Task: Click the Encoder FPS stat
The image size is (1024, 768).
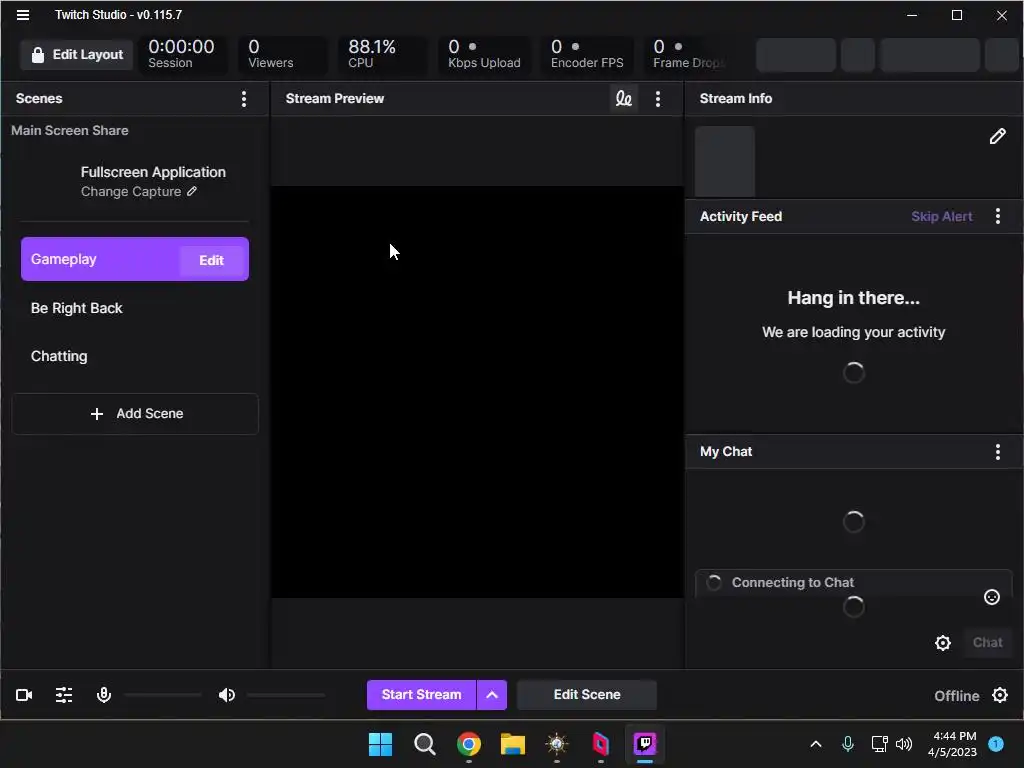Action: click(586, 54)
